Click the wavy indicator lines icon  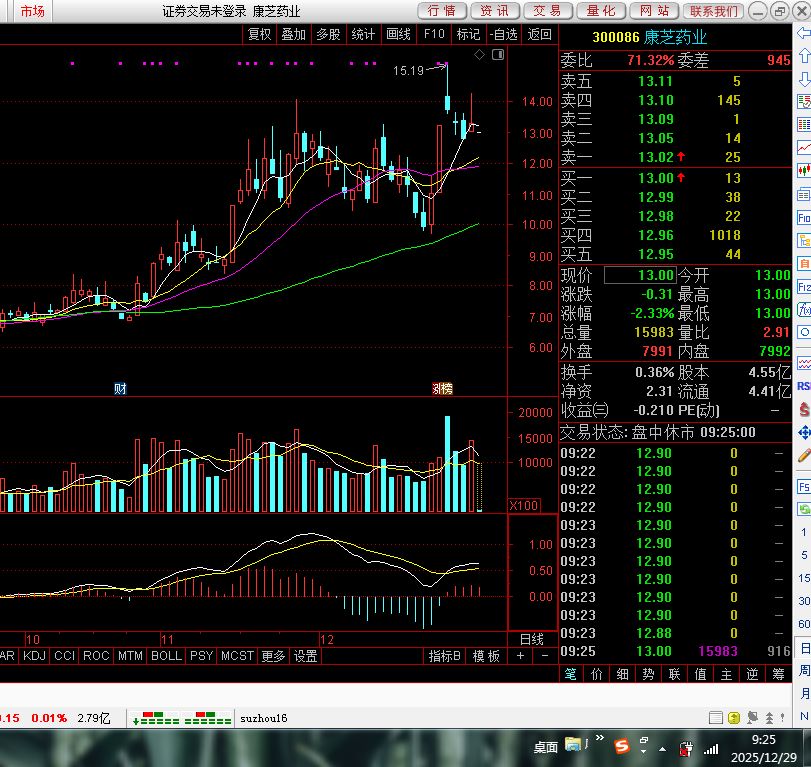coord(804,364)
